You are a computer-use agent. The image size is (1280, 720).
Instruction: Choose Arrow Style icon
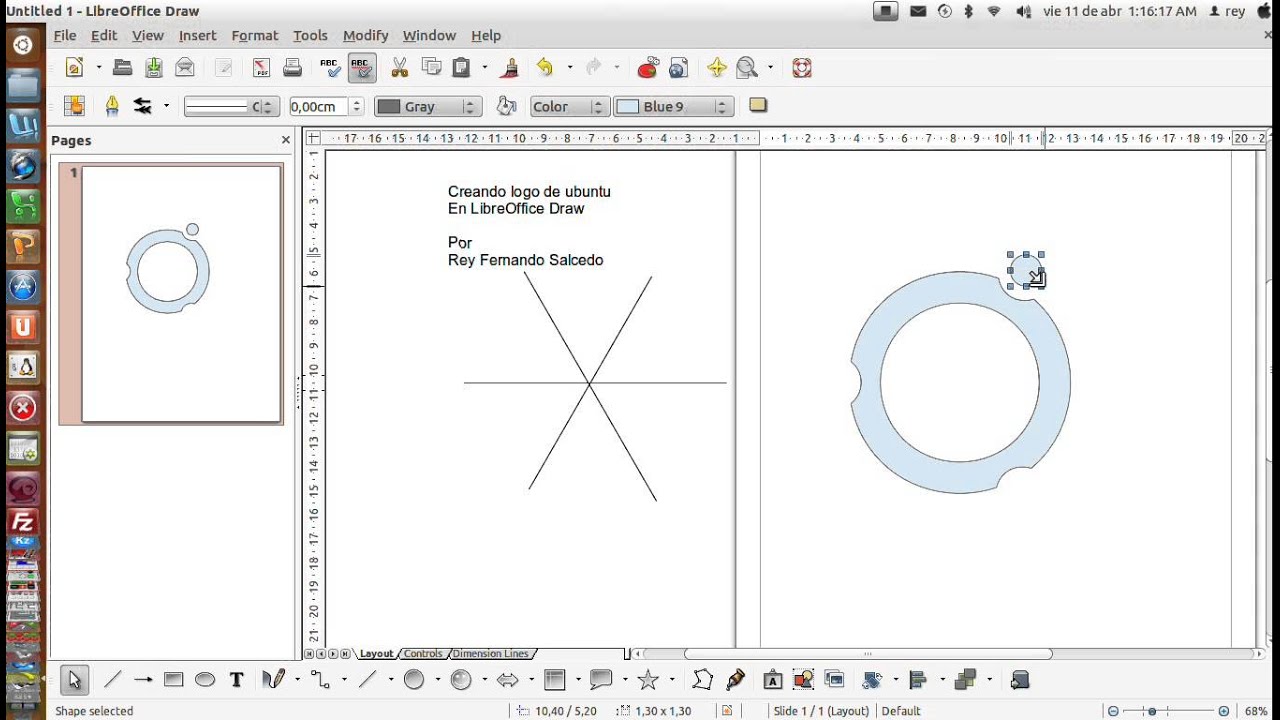click(143, 106)
